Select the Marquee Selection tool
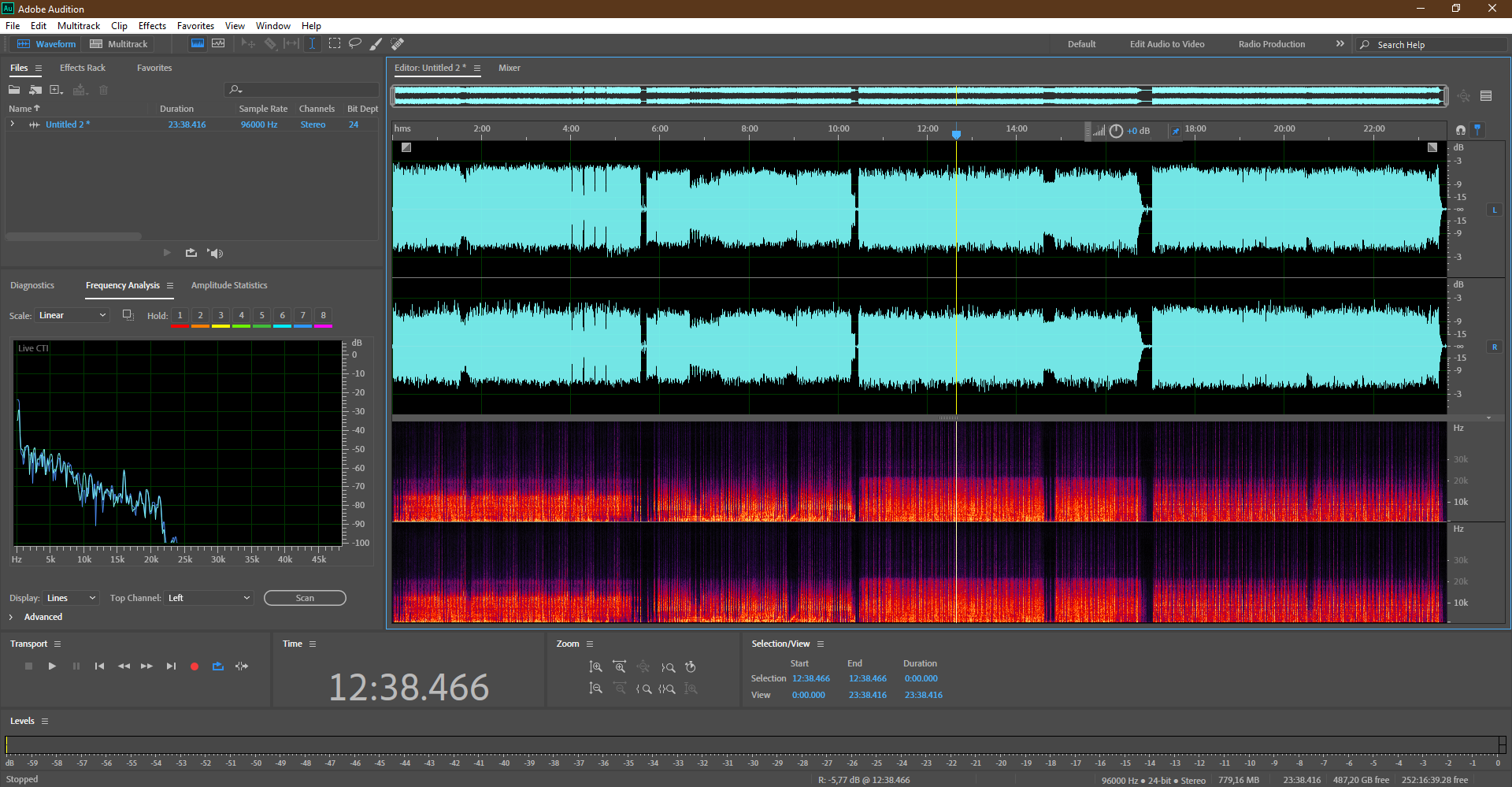Viewport: 1512px width, 787px height. (x=335, y=44)
